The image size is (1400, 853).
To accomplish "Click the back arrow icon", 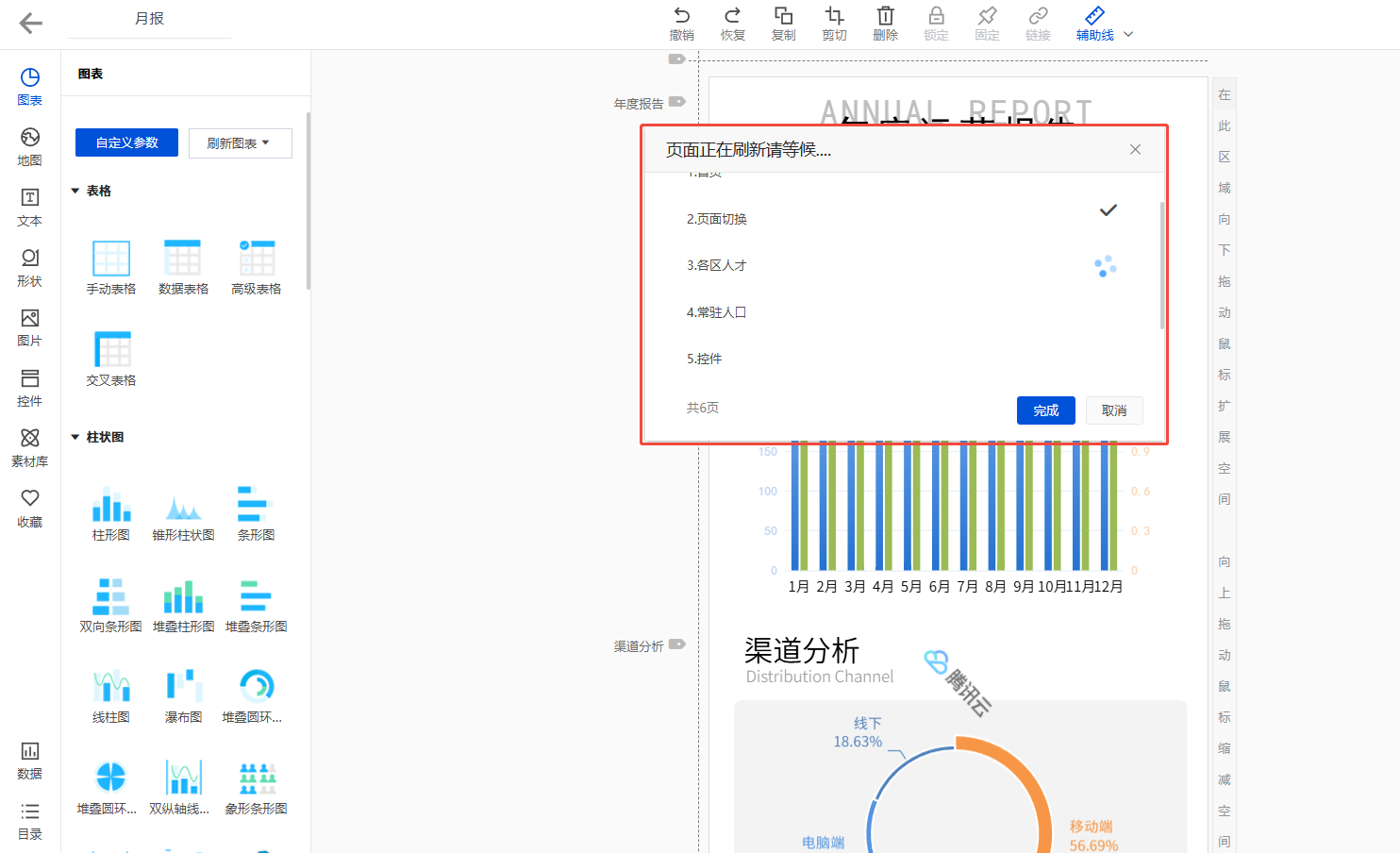I will coord(30,24).
